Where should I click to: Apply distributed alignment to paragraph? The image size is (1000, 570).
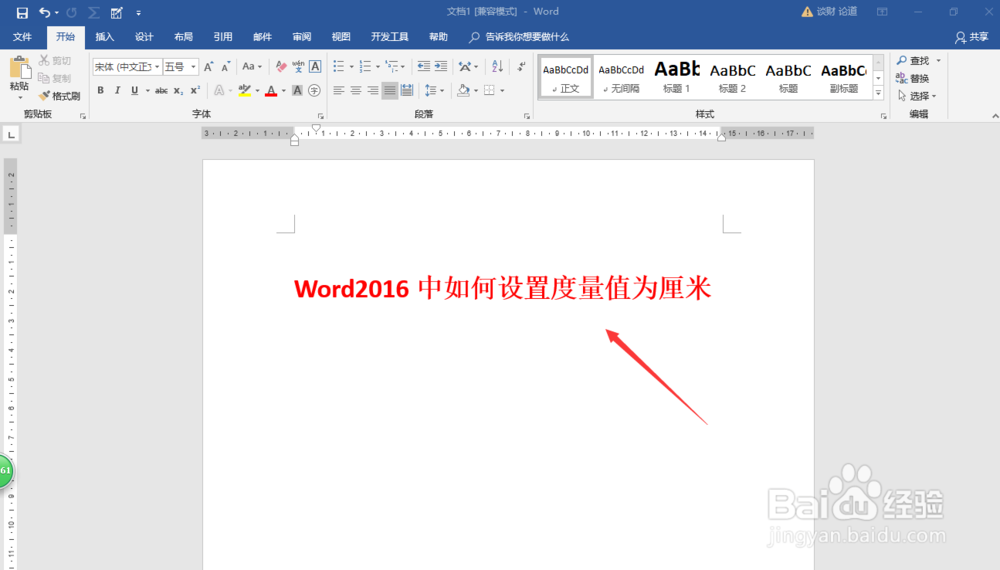pos(407,91)
